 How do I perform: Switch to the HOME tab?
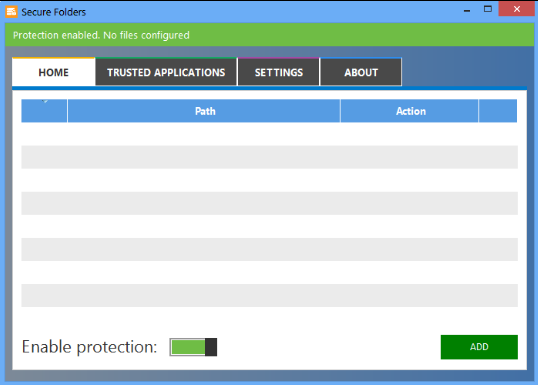54,72
